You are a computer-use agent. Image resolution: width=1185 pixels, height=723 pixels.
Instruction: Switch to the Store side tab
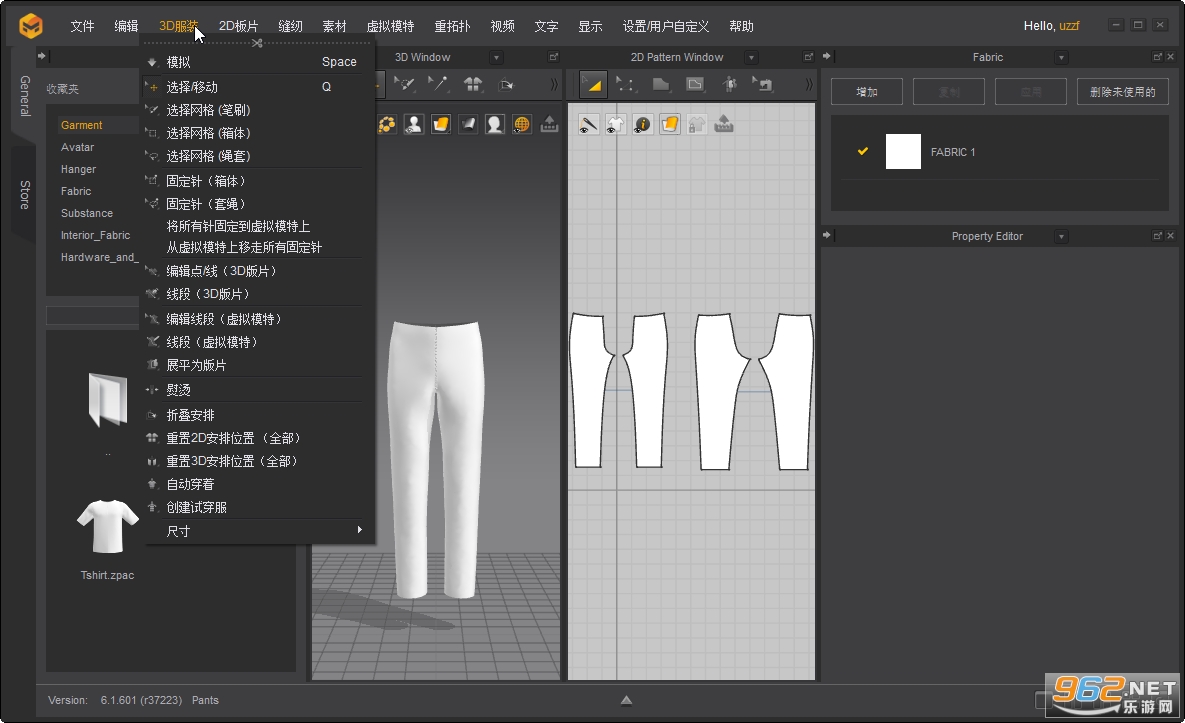click(24, 195)
